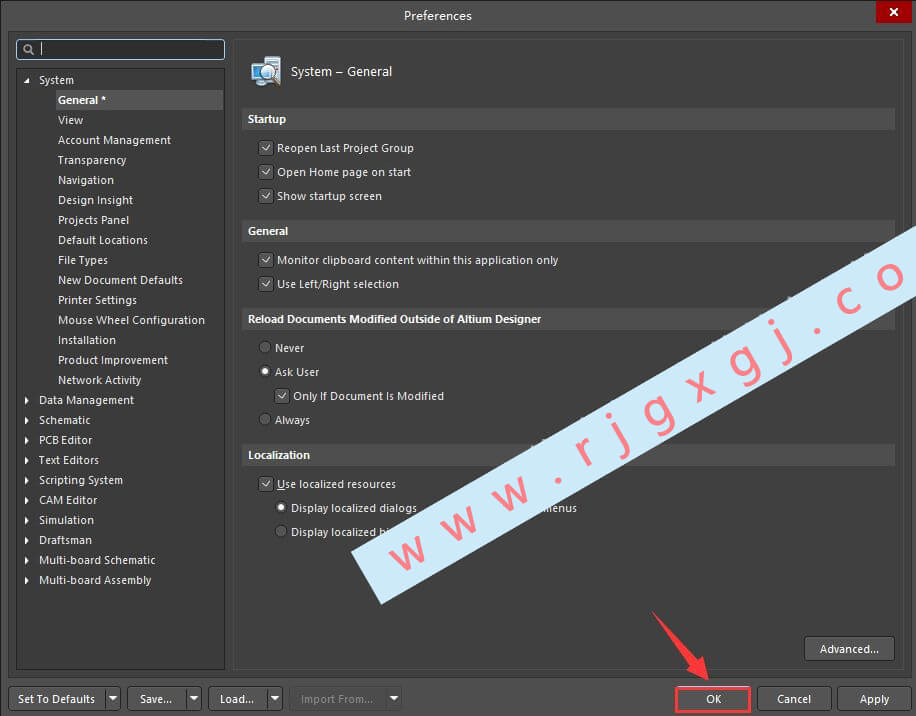Select the Always reload option
This screenshot has height=716, width=916.
coord(265,419)
